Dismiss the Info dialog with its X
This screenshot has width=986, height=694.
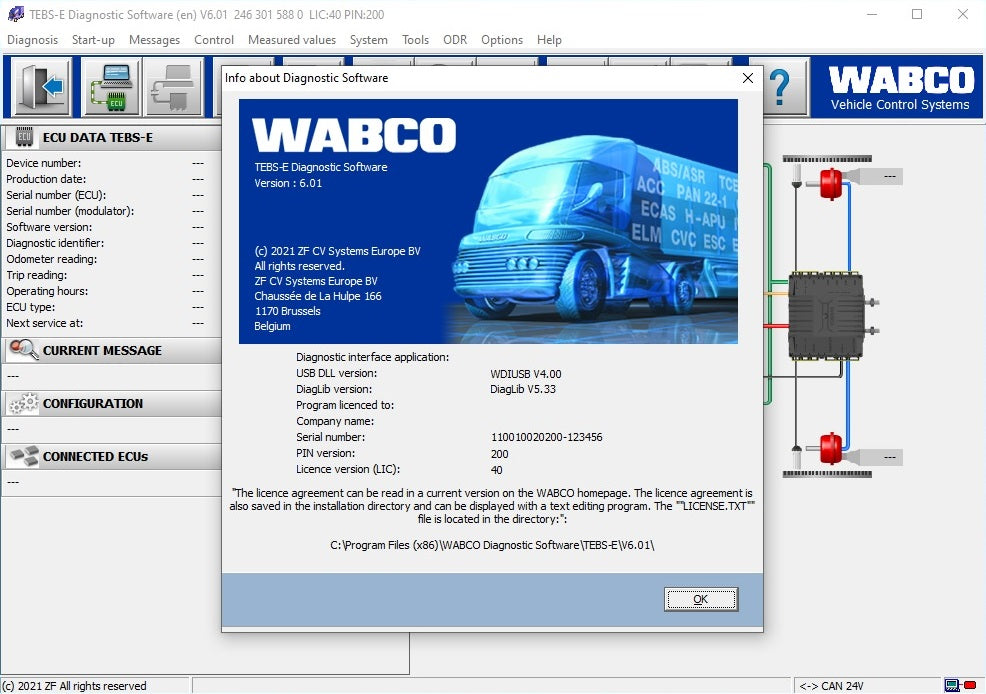click(748, 78)
